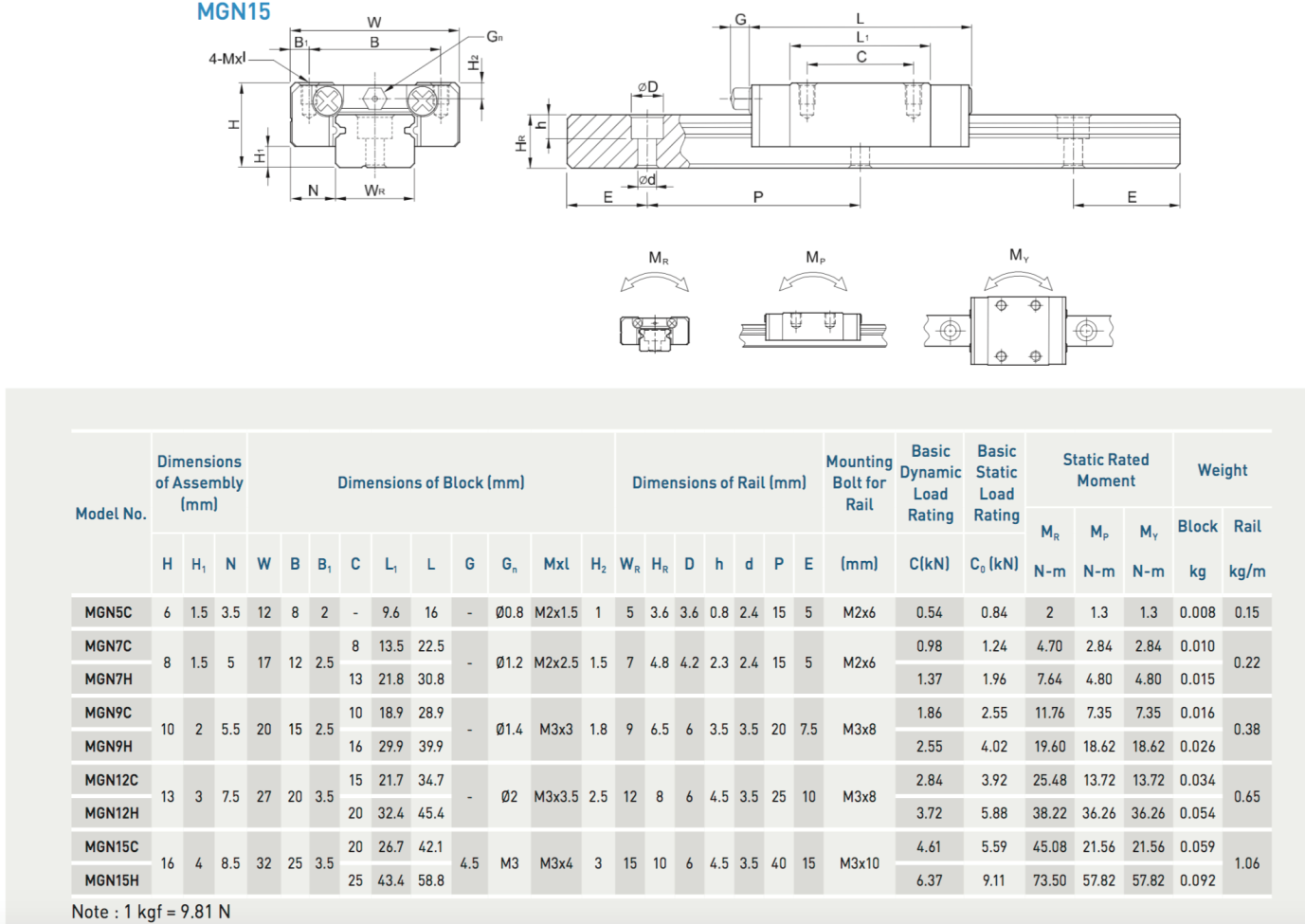Click the 0.54 dynamic load for MGN5C

930,612
